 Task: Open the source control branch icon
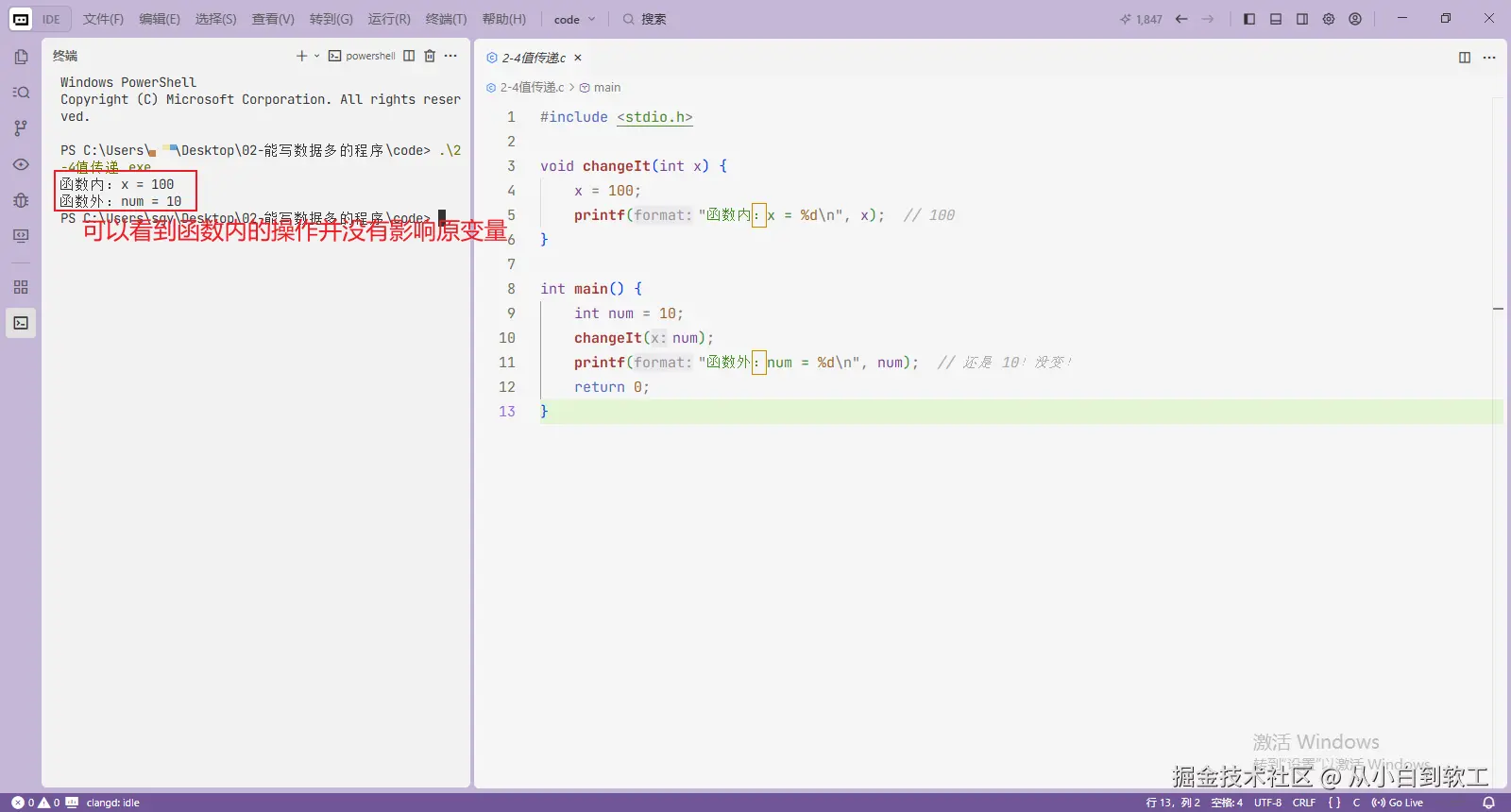click(x=21, y=128)
